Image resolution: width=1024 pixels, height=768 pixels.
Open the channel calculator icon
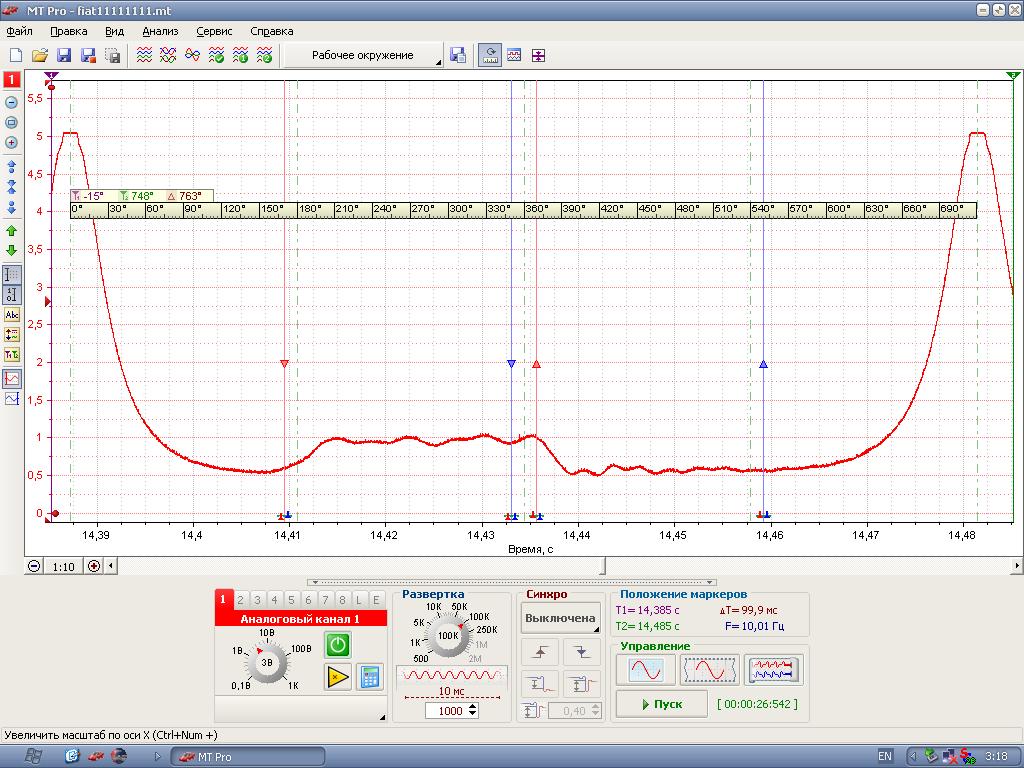point(369,677)
